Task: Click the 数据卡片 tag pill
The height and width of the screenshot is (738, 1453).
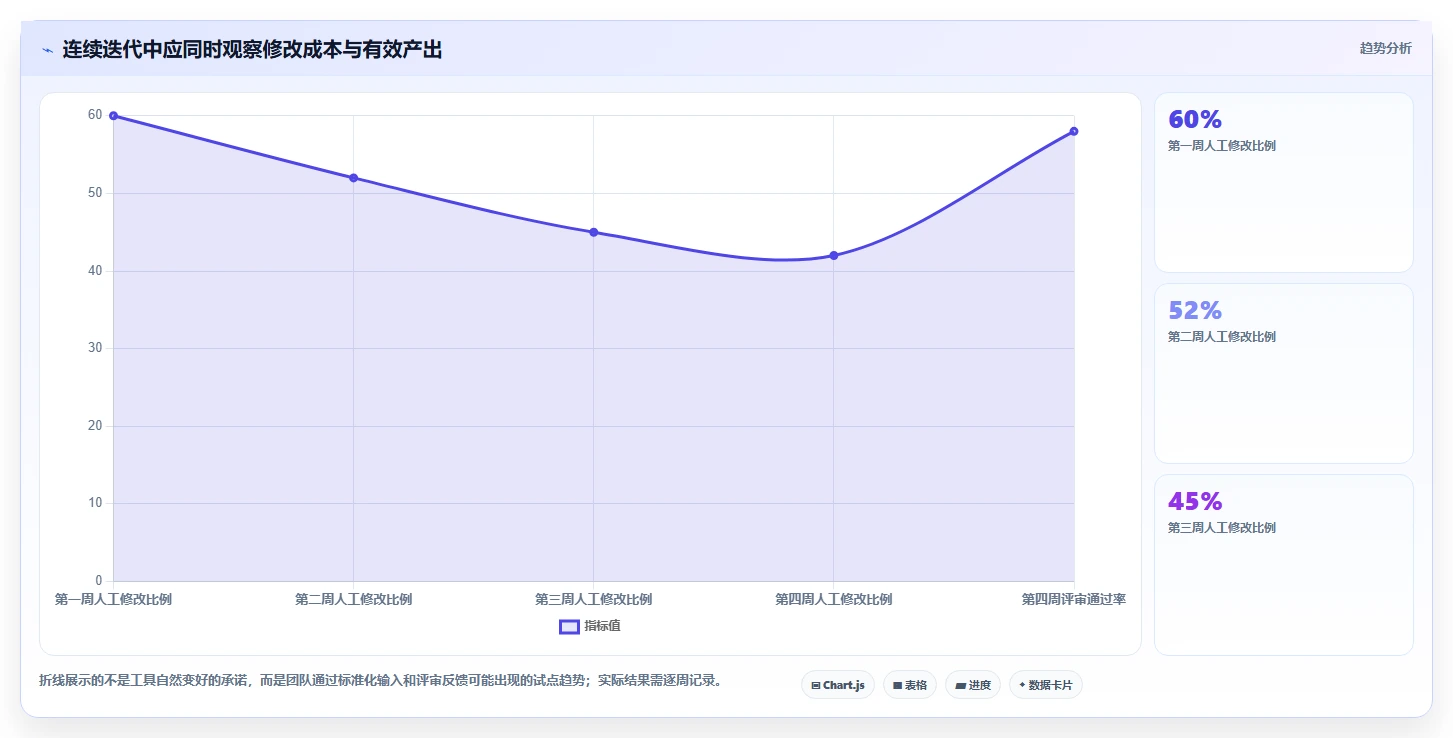Action: [x=1046, y=685]
